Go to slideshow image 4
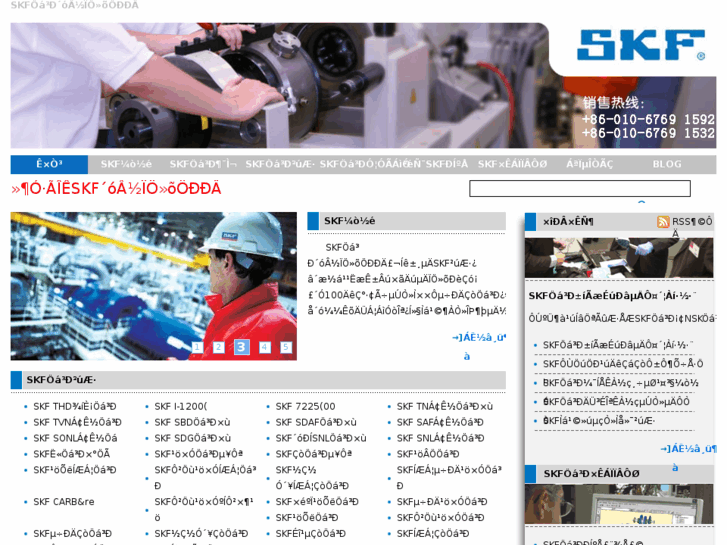This screenshot has width=727, height=545. 264,347
